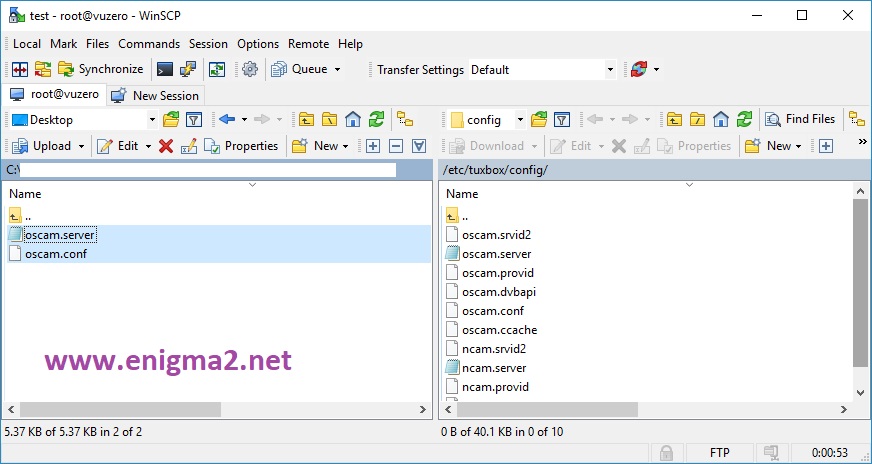
Task: Open the New Session tab
Action: click(155, 96)
